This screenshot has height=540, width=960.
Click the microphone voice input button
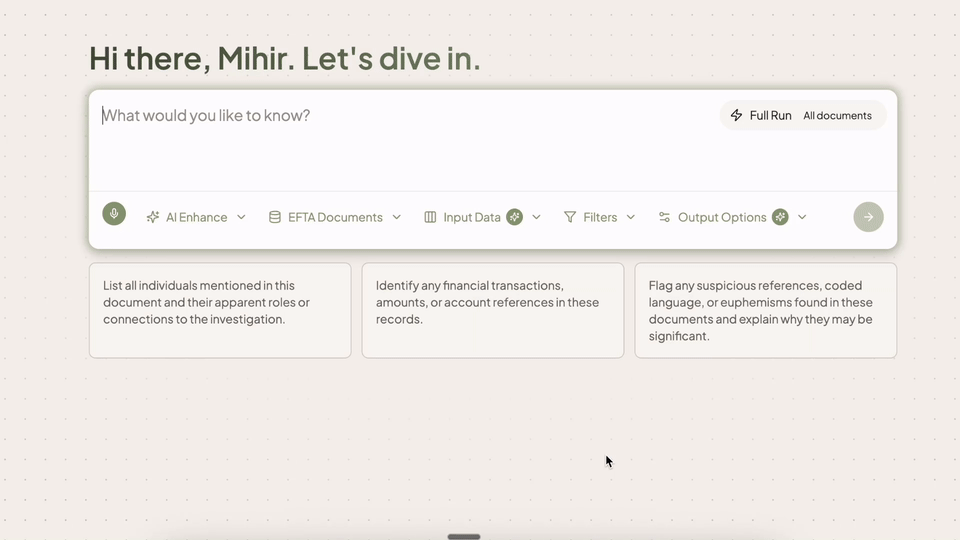114,214
